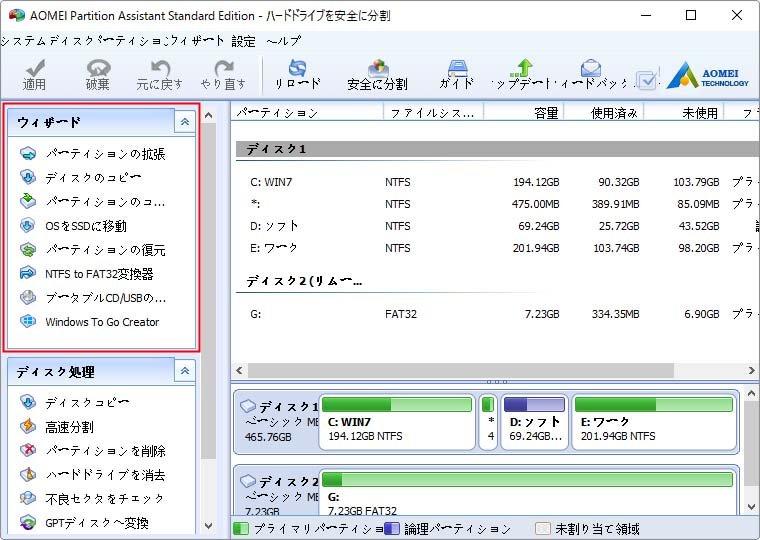Viewport: 760px width, 540px height.
Task: Open the システム menu
Action: pyautogui.click(x=23, y=41)
